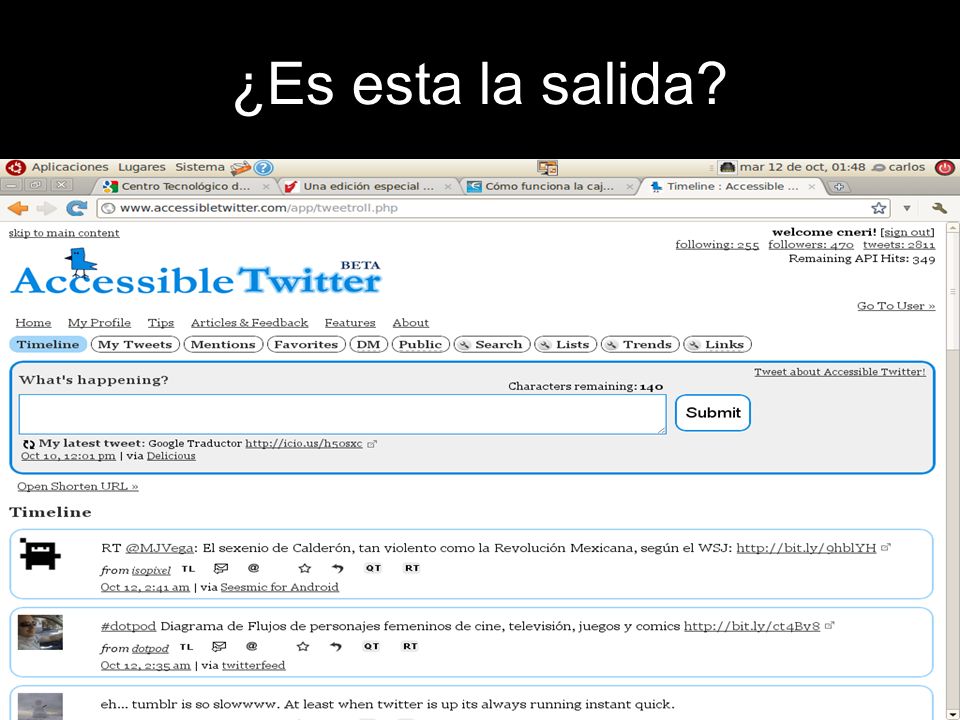Click the date and time display
This screenshot has width=960, height=720.
802,167
